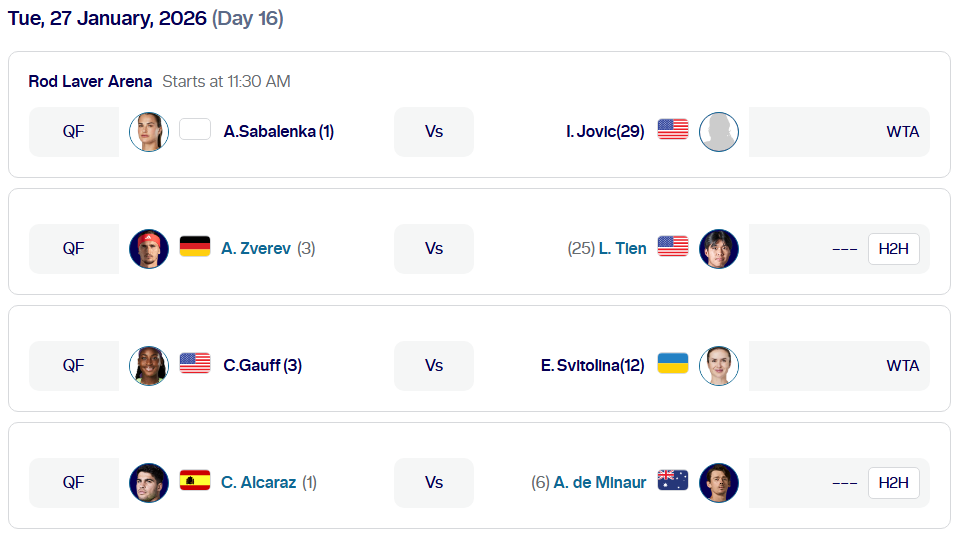Click the US flag next to Gauff
Viewport: 971px width, 549px height.
(195, 363)
